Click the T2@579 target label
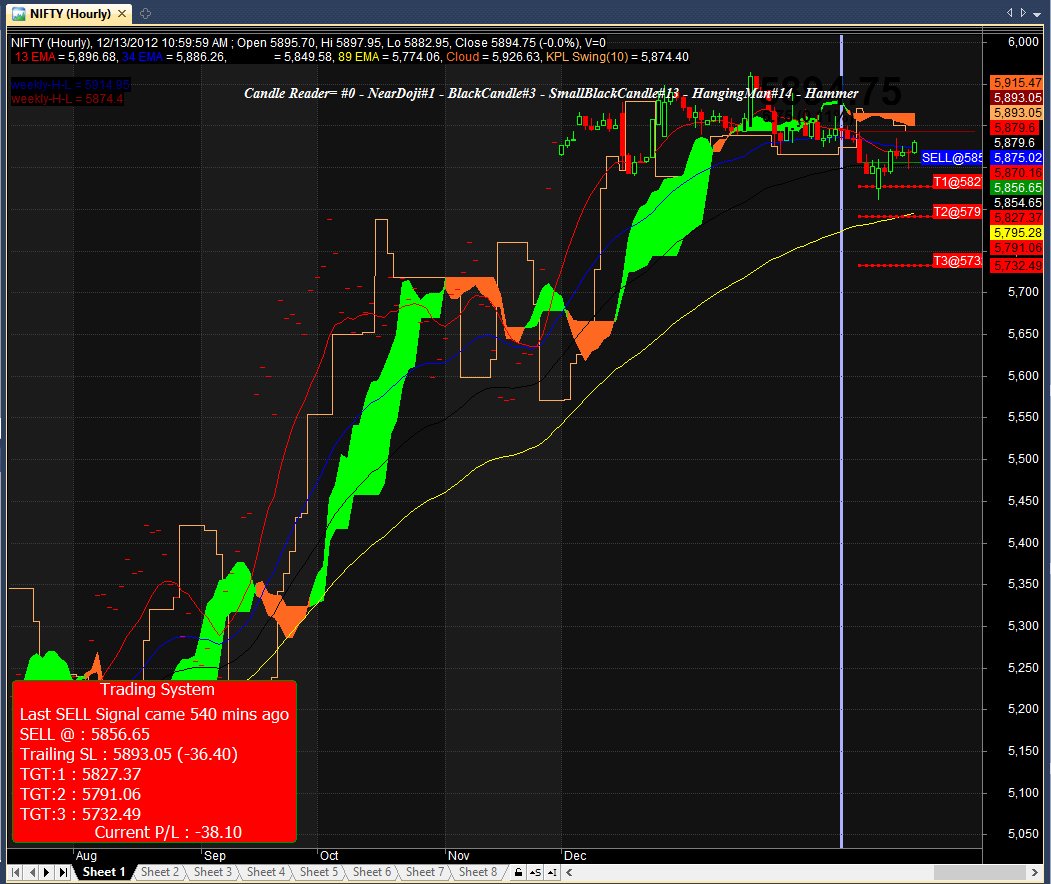Screen dimensions: 1051x884 coord(957,212)
